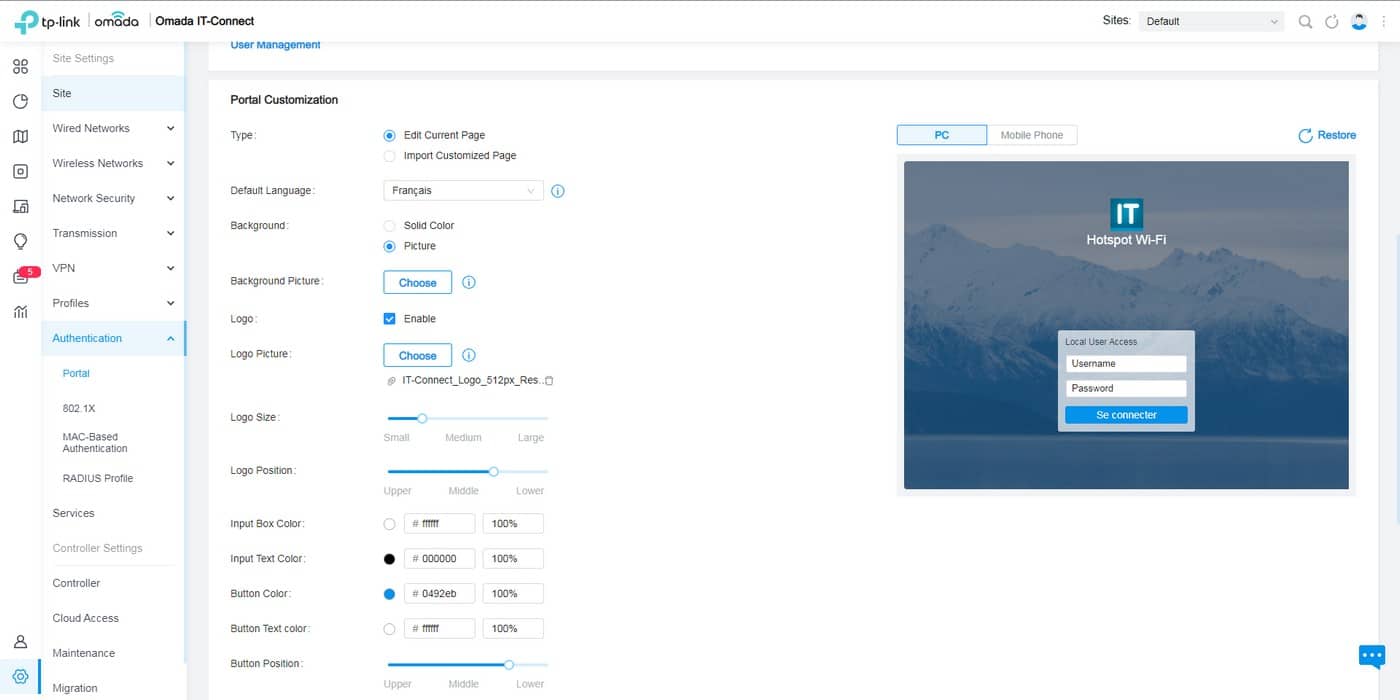Viewport: 1400px width, 700px height.
Task: Click the Username field in preview
Action: (1126, 364)
